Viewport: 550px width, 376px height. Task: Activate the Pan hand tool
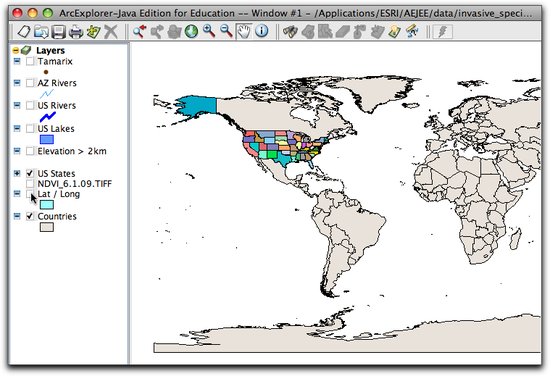pos(244,31)
